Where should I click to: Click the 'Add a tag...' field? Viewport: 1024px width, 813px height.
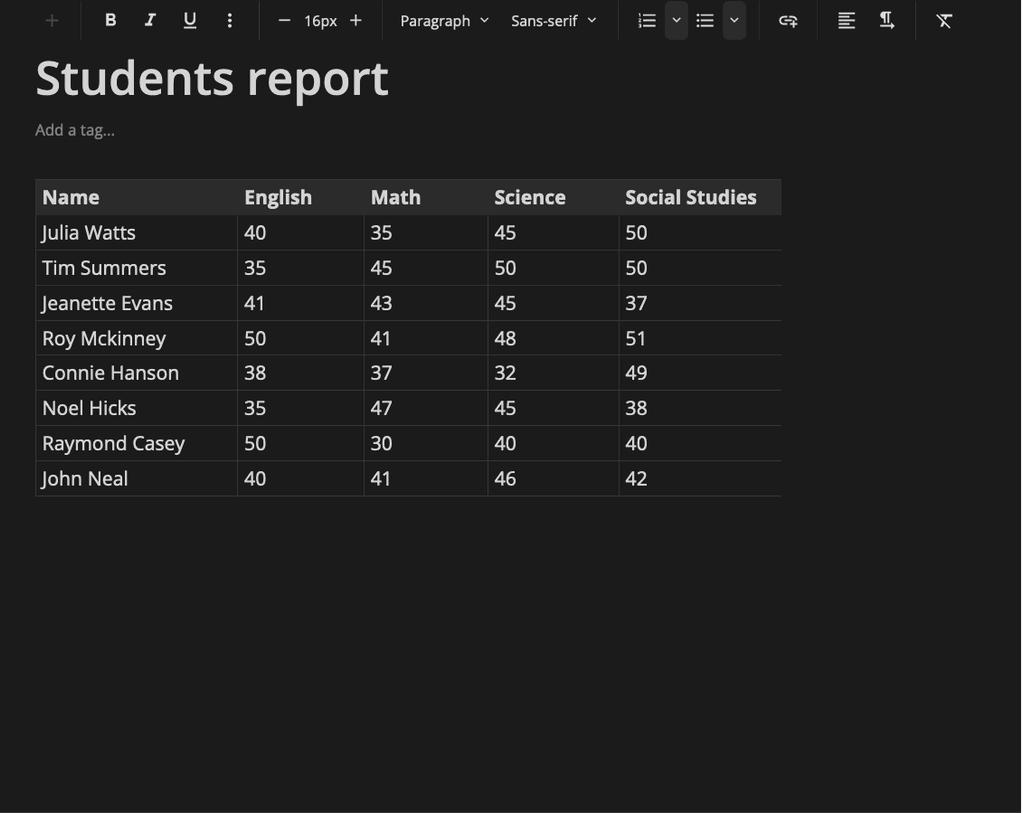(x=75, y=130)
